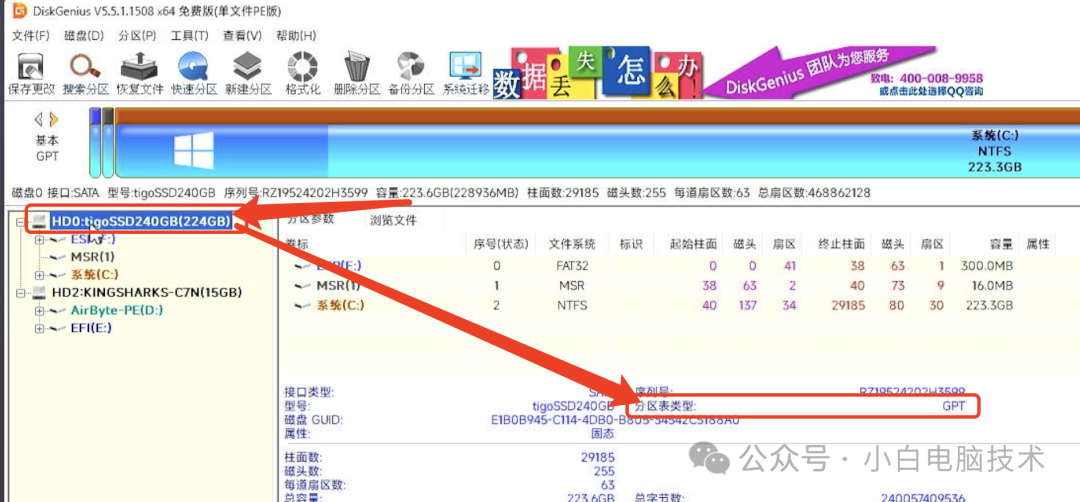Image resolution: width=1080 pixels, height=502 pixels.
Task: Click the partition icon beside AirByte-PE(D:)
Action: click(x=59, y=311)
